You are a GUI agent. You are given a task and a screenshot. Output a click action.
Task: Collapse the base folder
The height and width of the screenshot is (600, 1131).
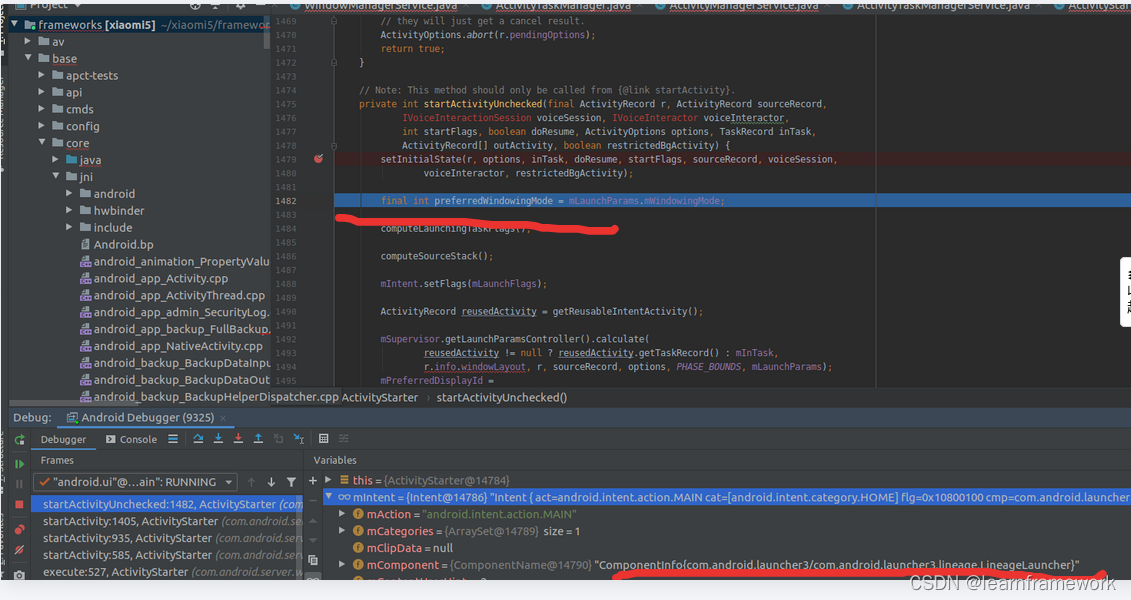pyautogui.click(x=28, y=58)
